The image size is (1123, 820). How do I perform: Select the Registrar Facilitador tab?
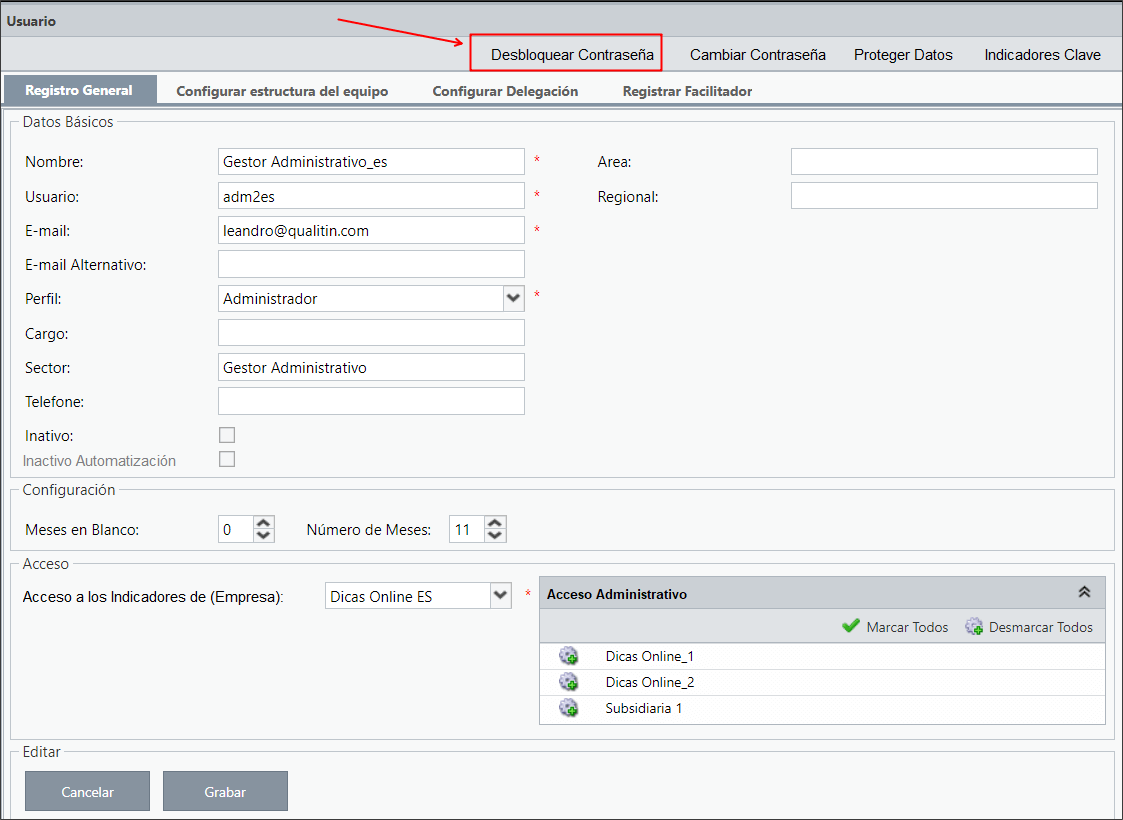(688, 91)
